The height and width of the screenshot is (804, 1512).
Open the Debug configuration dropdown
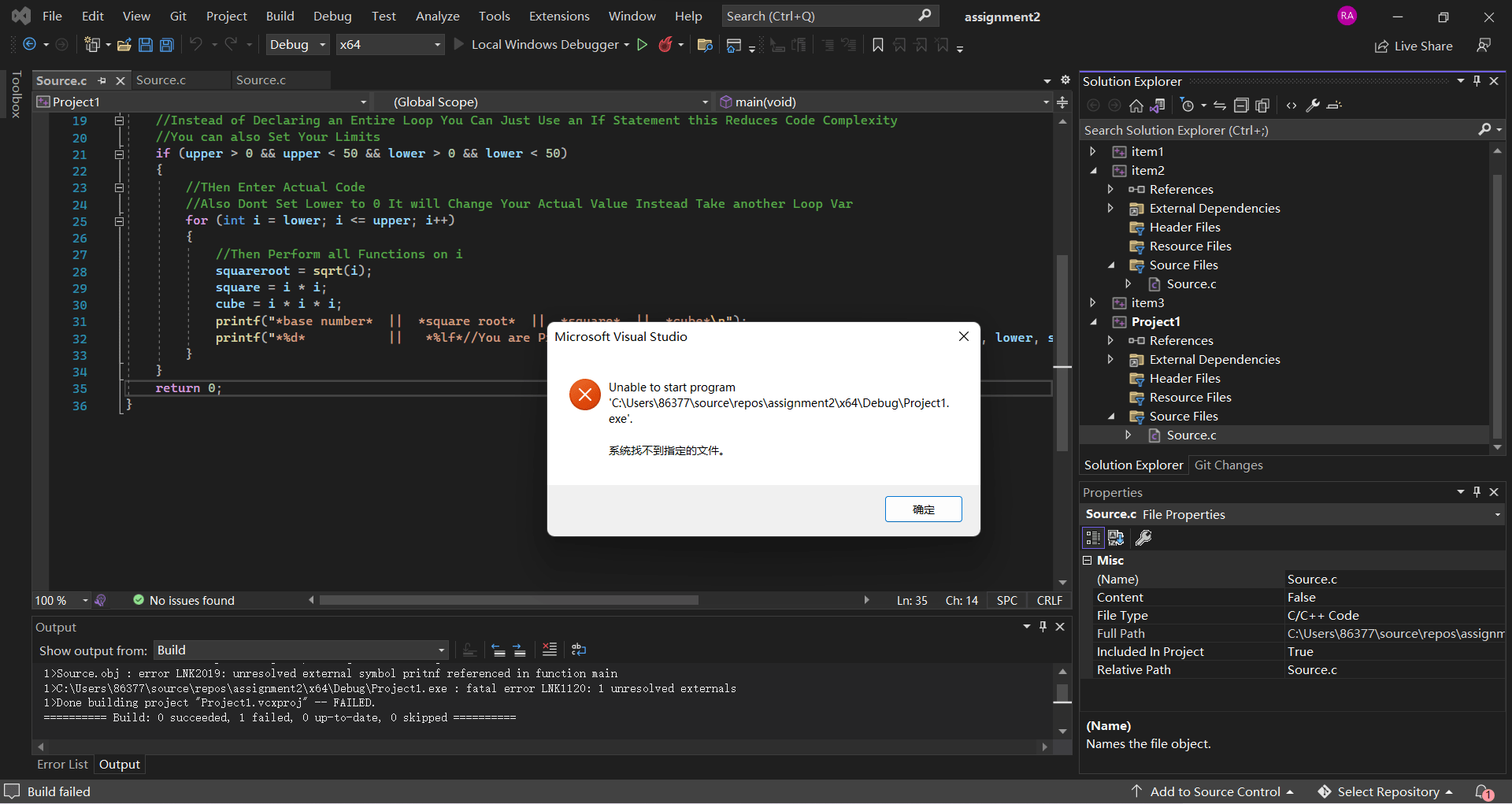coord(297,45)
